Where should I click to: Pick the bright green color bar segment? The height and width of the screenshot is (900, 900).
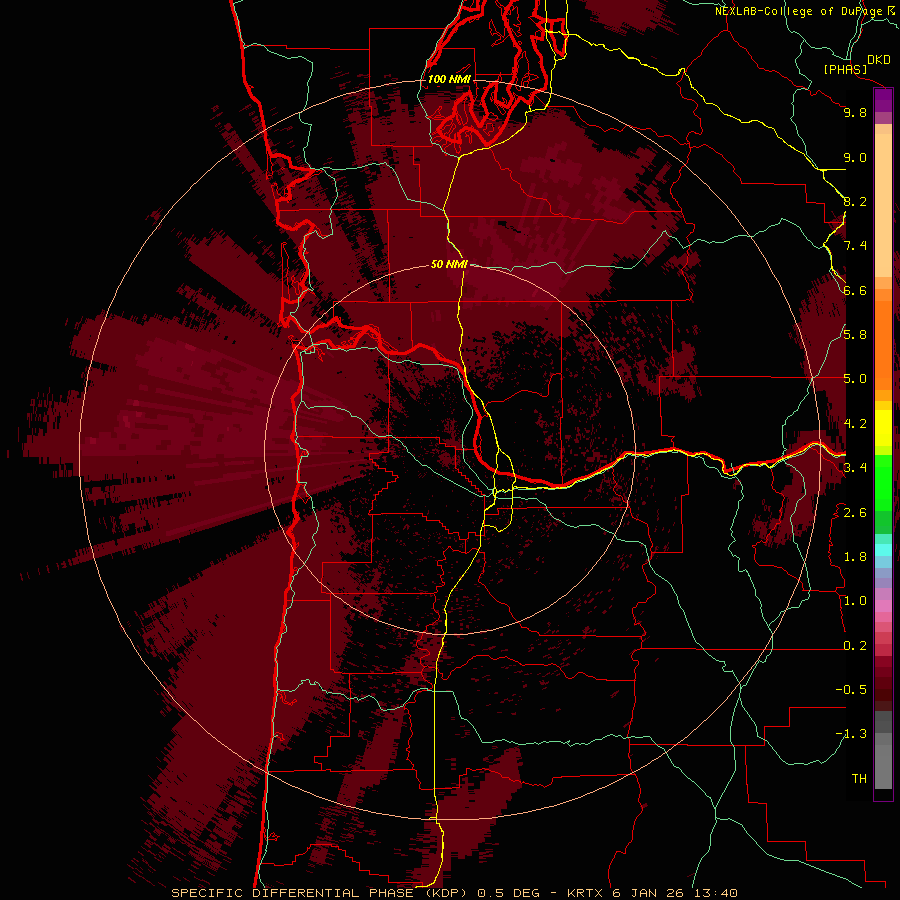click(x=883, y=482)
